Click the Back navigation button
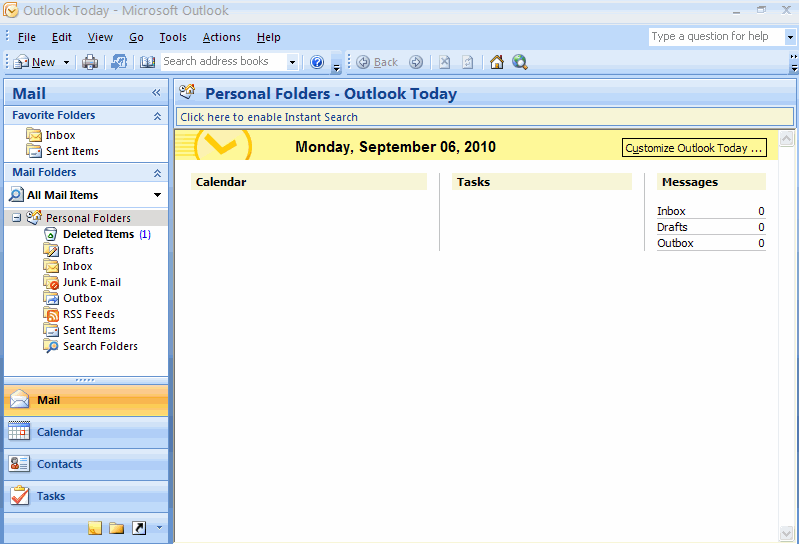 point(377,62)
